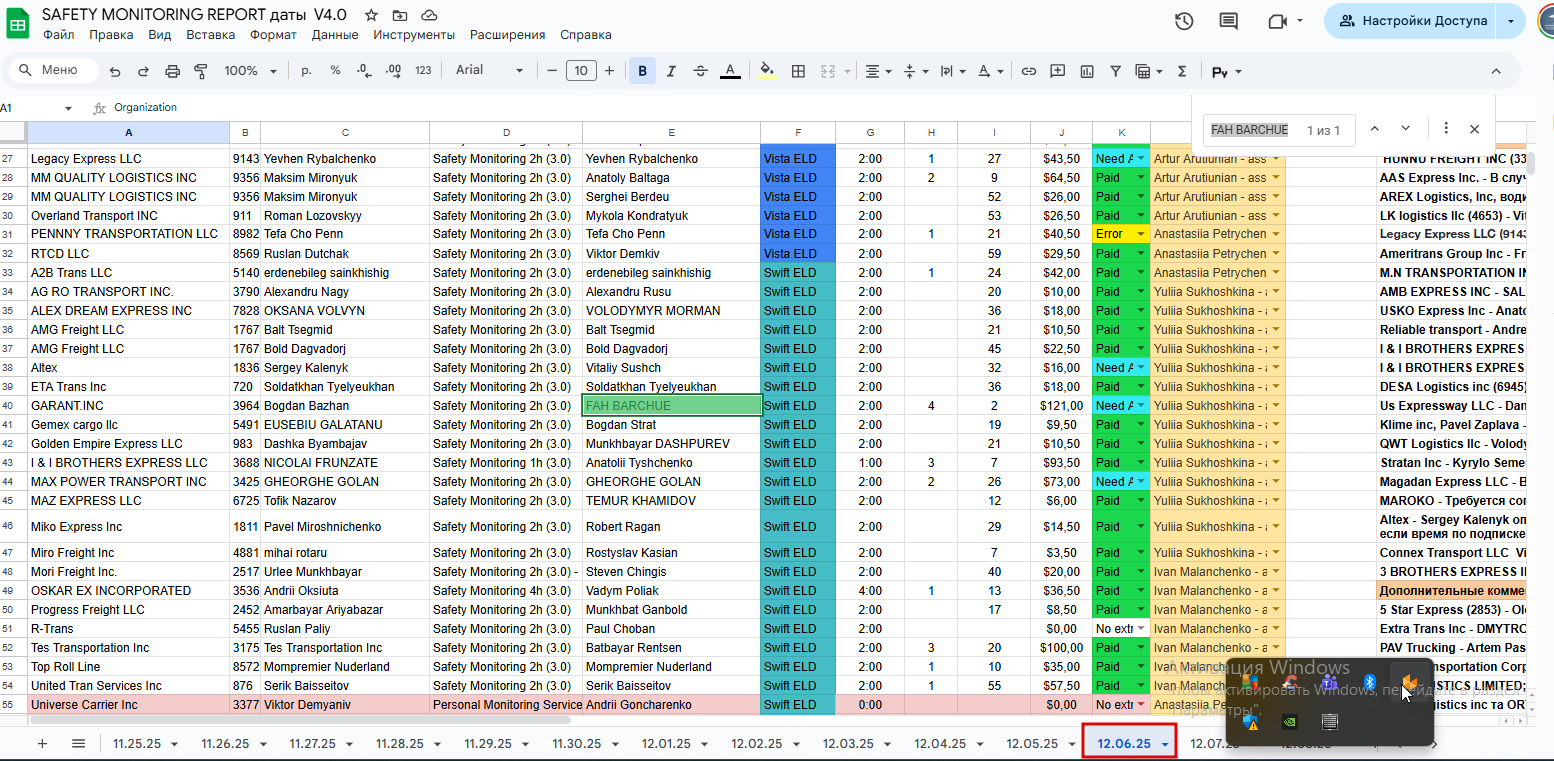This screenshot has width=1554, height=761.
Task: Open Windows Security shield in tray popup
Action: pyautogui.click(x=1251, y=721)
